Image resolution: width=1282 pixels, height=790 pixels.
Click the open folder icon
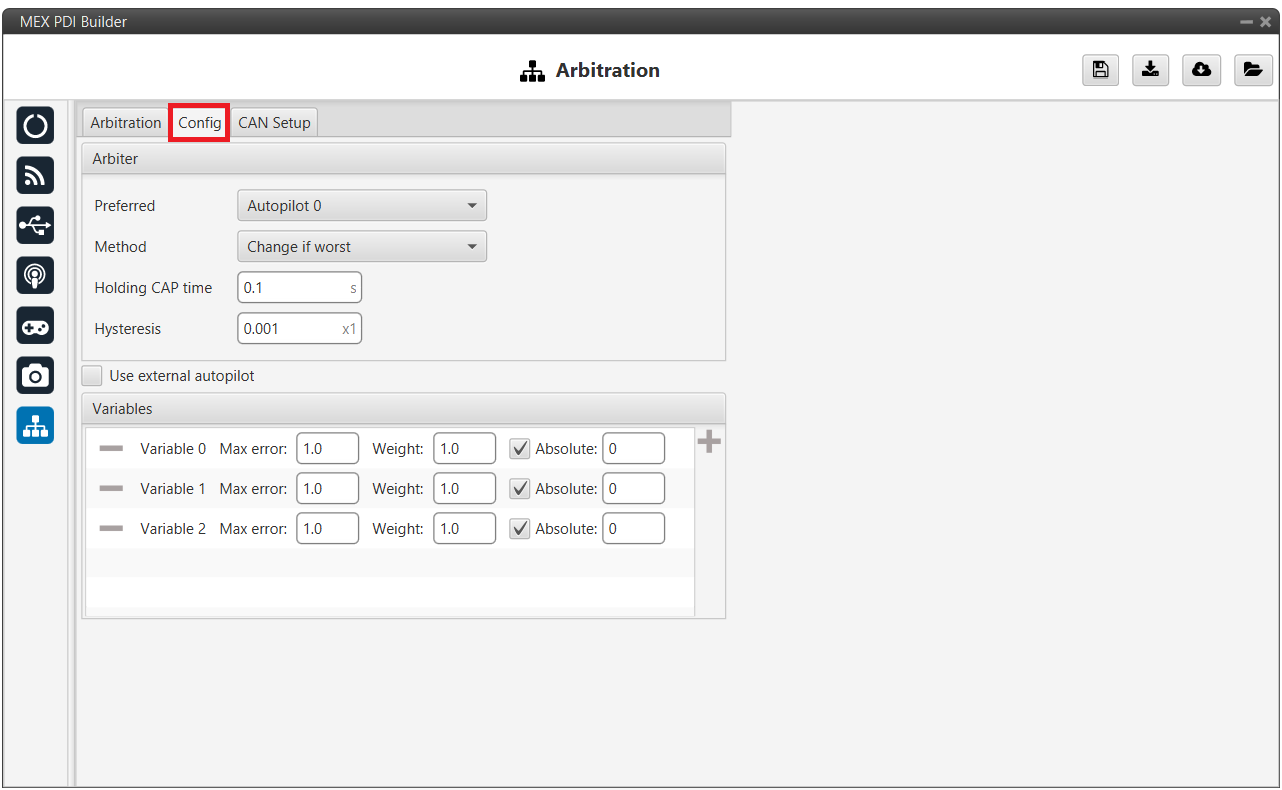click(x=1253, y=70)
